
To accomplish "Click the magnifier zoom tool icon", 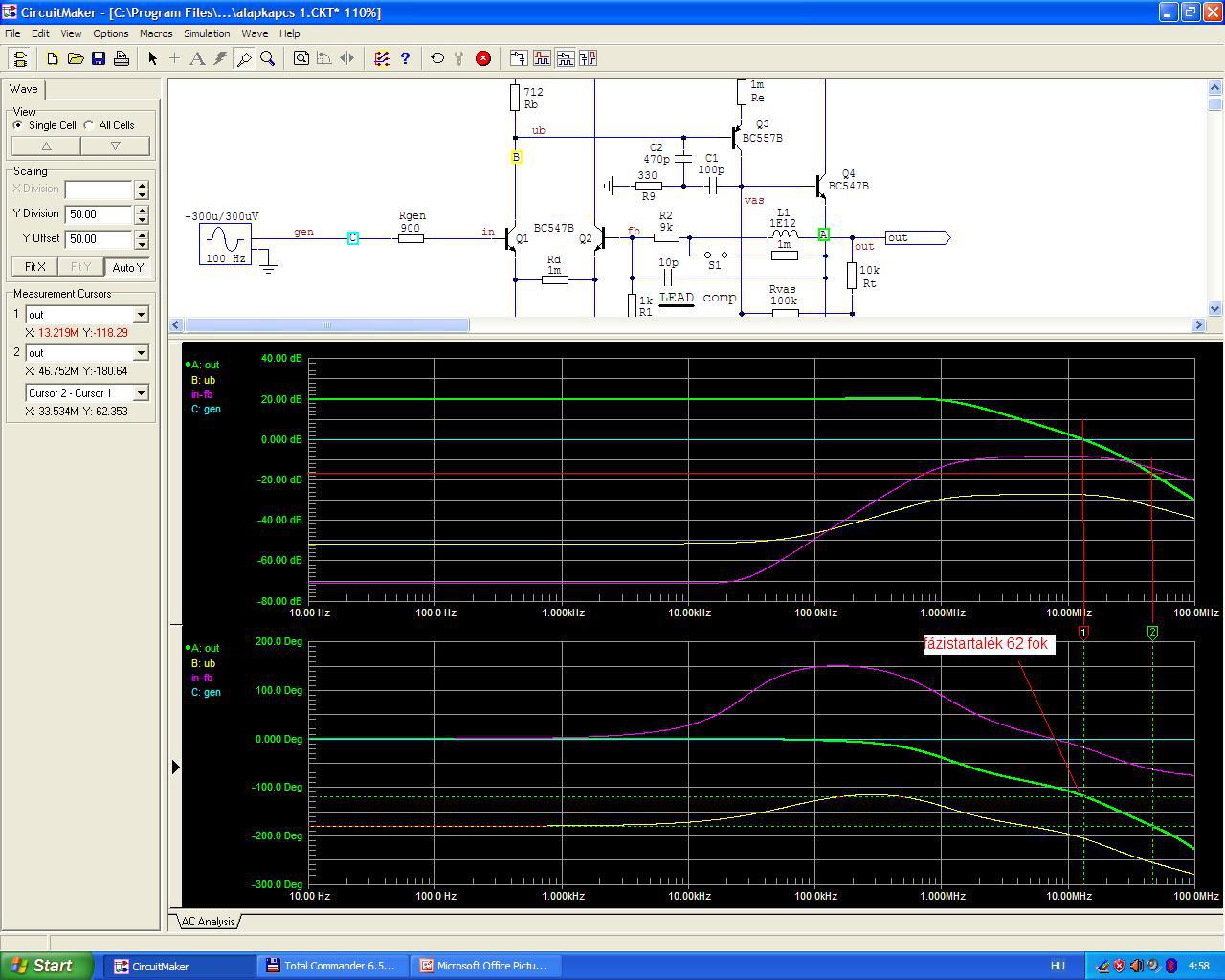I will 268,58.
